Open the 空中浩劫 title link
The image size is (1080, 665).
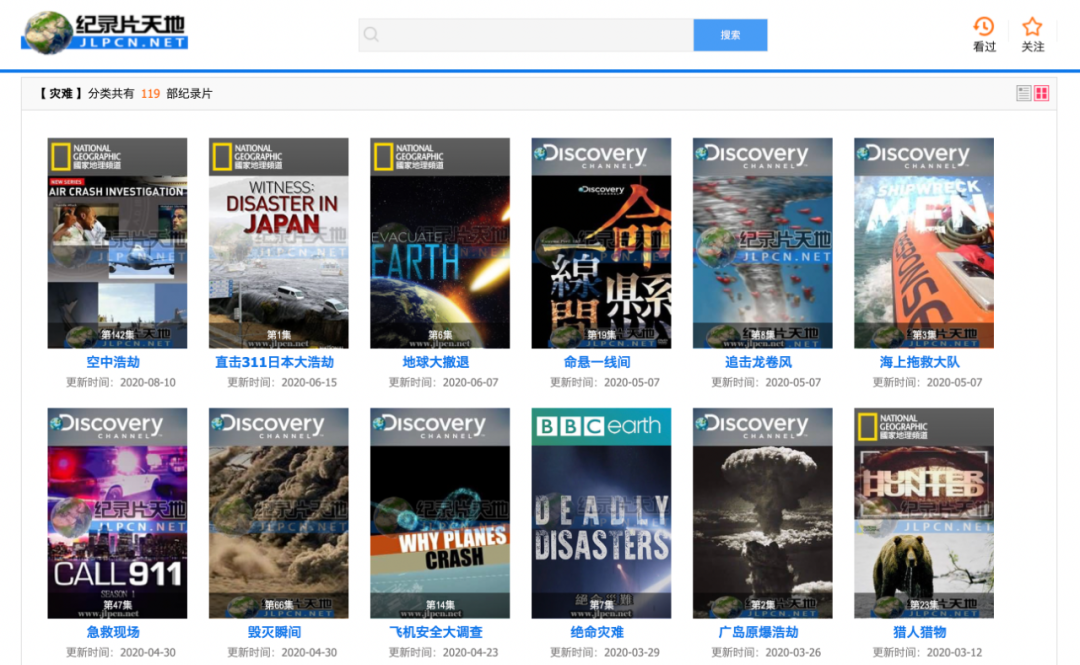click(x=113, y=362)
